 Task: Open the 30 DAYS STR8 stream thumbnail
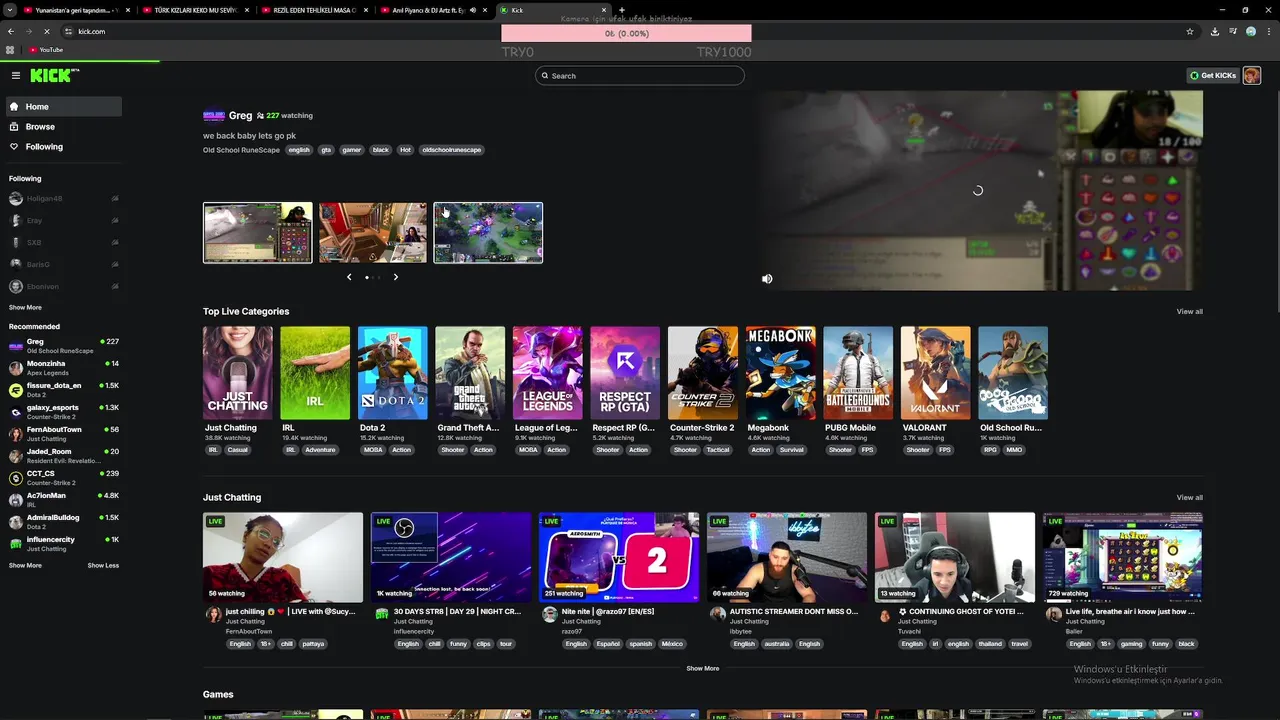(451, 557)
